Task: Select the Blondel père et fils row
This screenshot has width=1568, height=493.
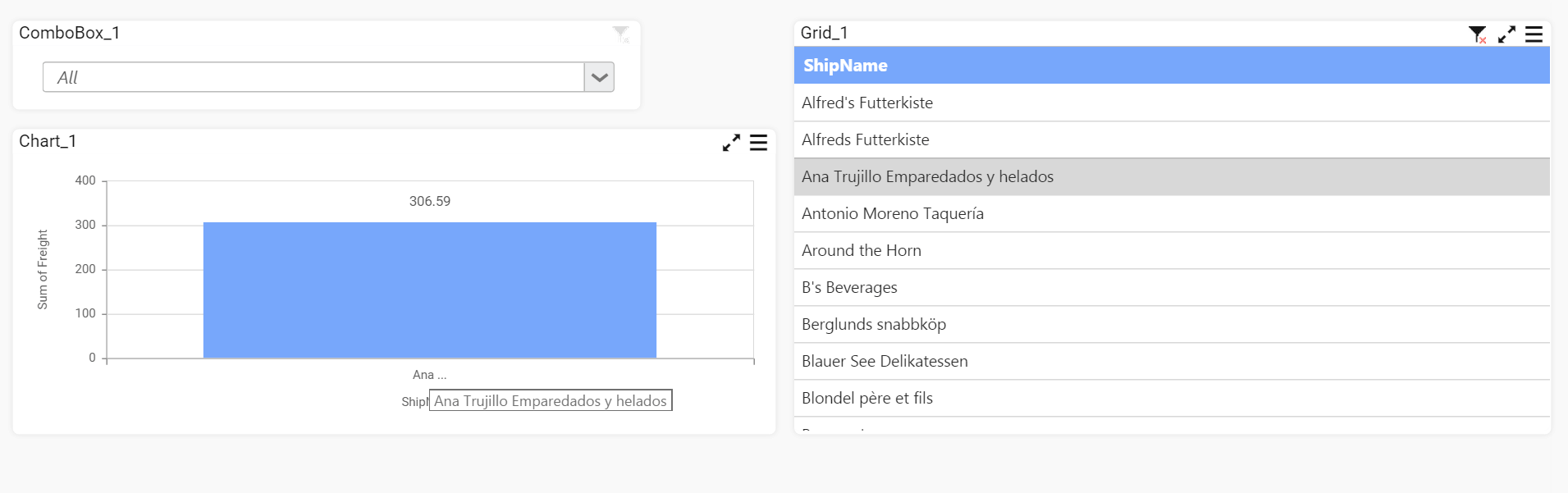Action: [x=867, y=399]
